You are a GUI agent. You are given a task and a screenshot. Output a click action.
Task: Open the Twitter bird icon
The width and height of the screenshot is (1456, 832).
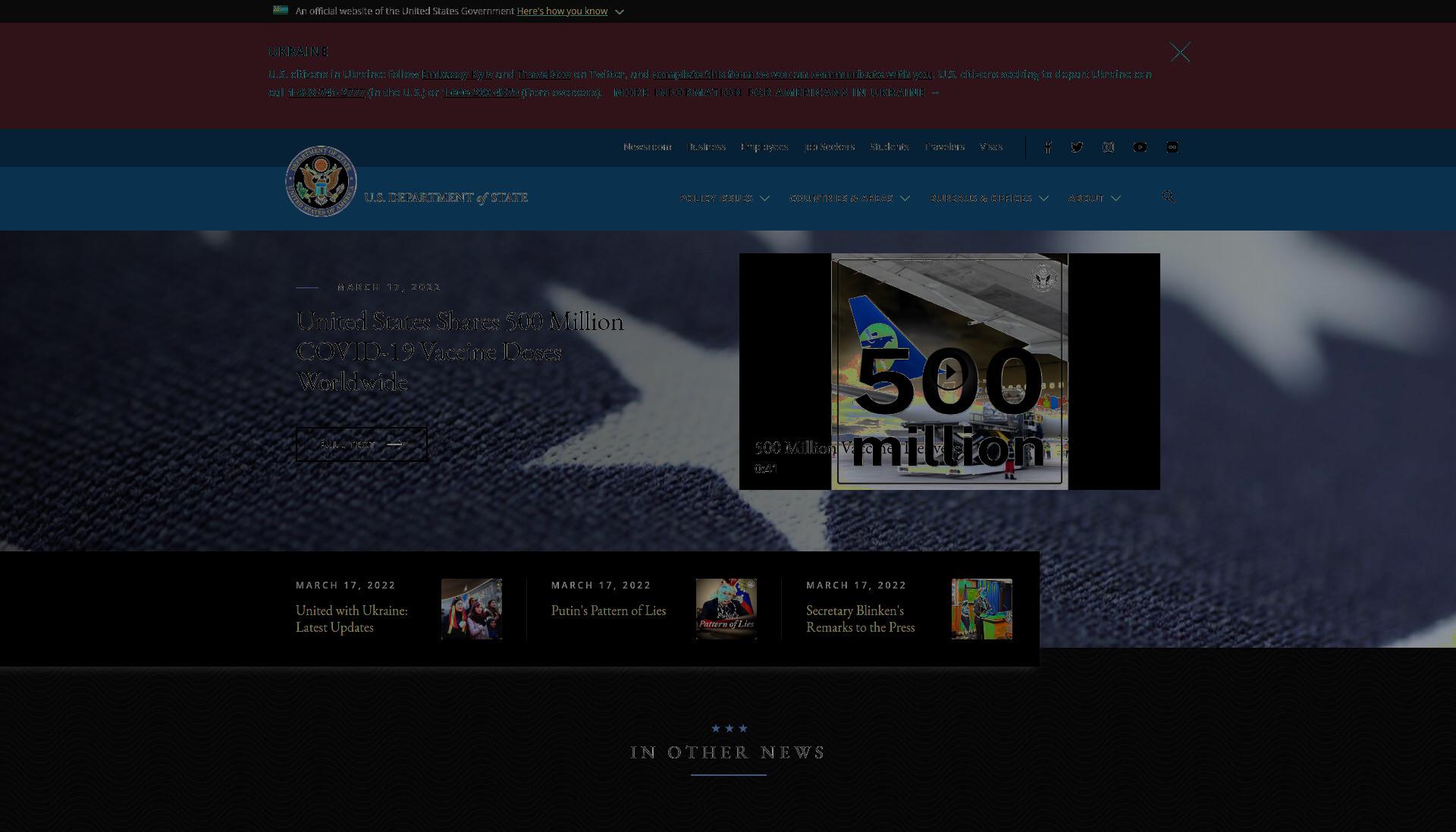(x=1077, y=147)
